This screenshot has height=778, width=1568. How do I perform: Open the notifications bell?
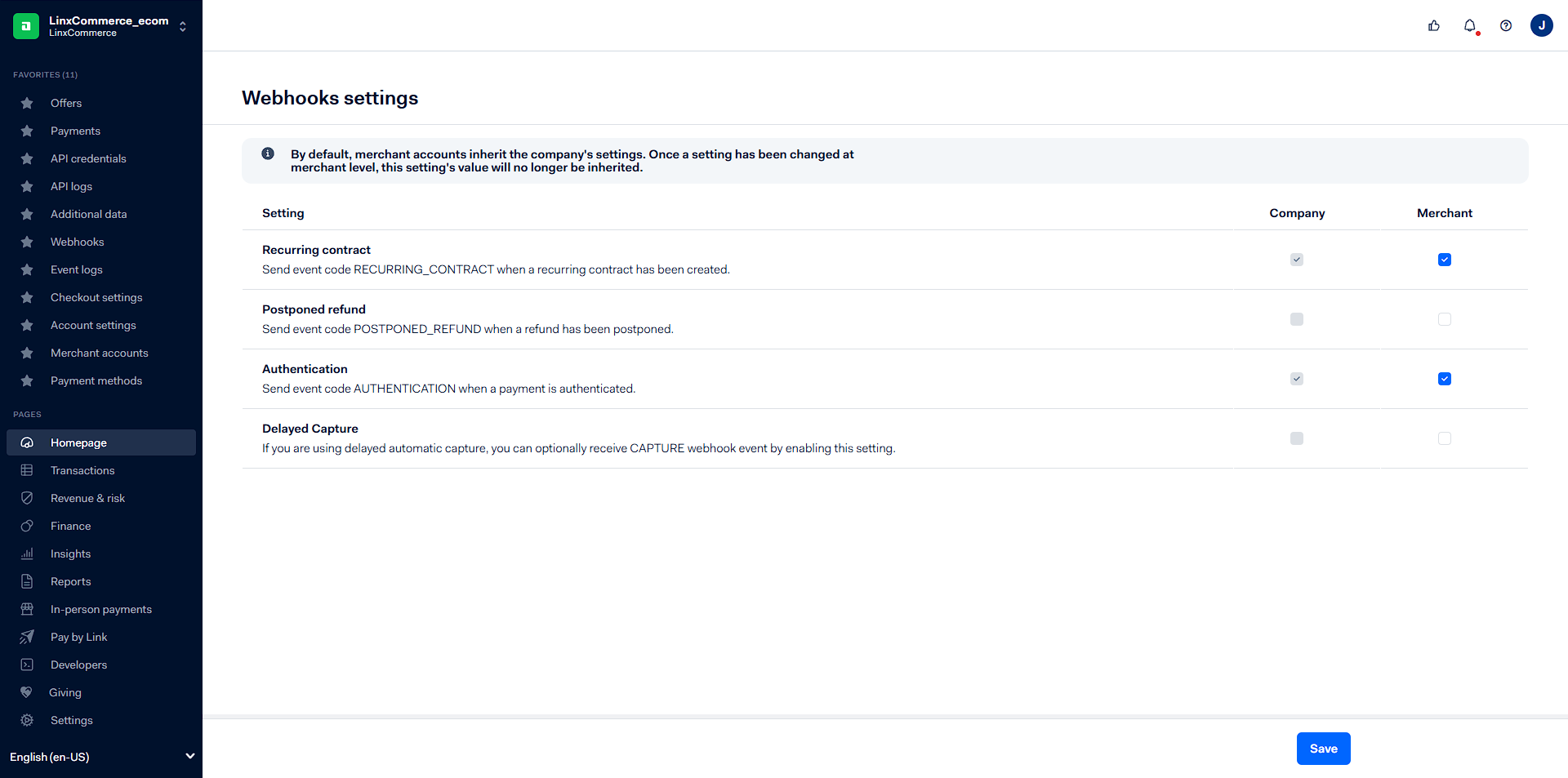(x=1470, y=26)
